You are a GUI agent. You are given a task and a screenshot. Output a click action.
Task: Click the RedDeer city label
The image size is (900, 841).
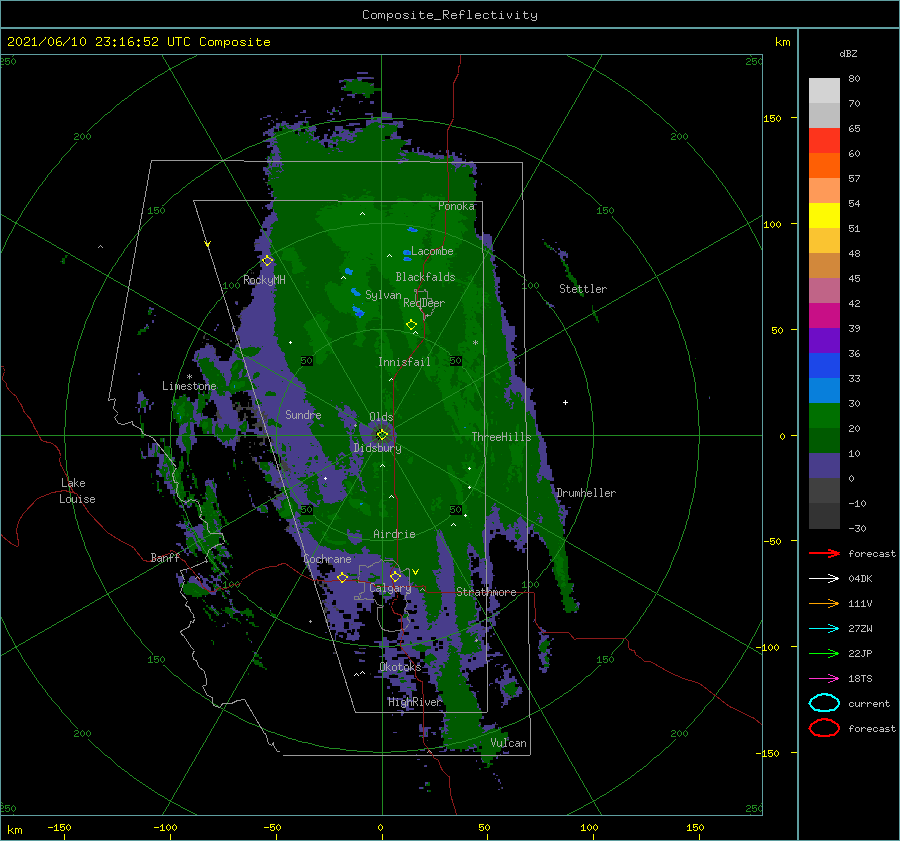point(424,303)
